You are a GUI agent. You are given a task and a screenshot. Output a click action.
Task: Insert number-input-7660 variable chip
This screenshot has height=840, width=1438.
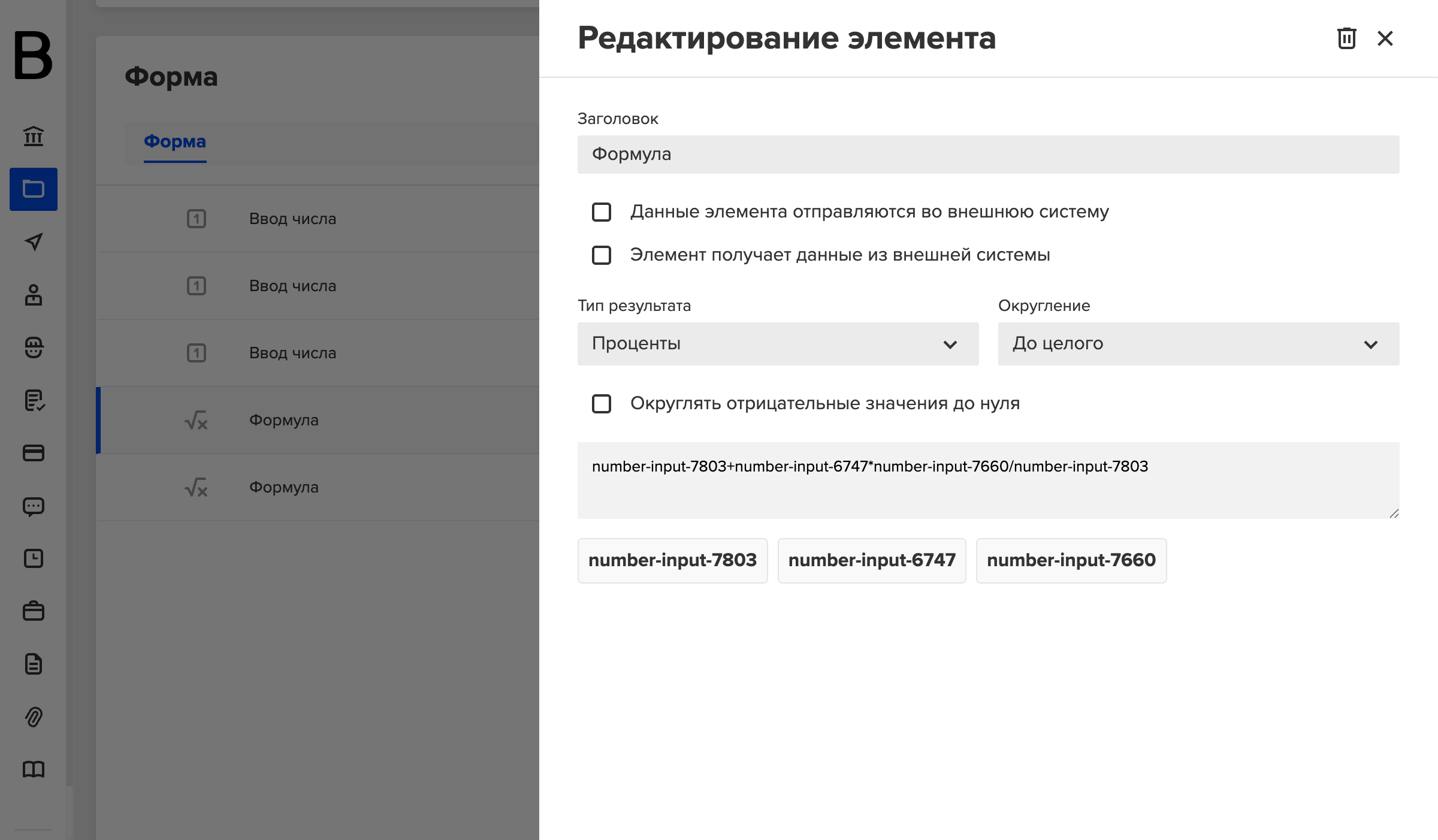click(x=1071, y=560)
